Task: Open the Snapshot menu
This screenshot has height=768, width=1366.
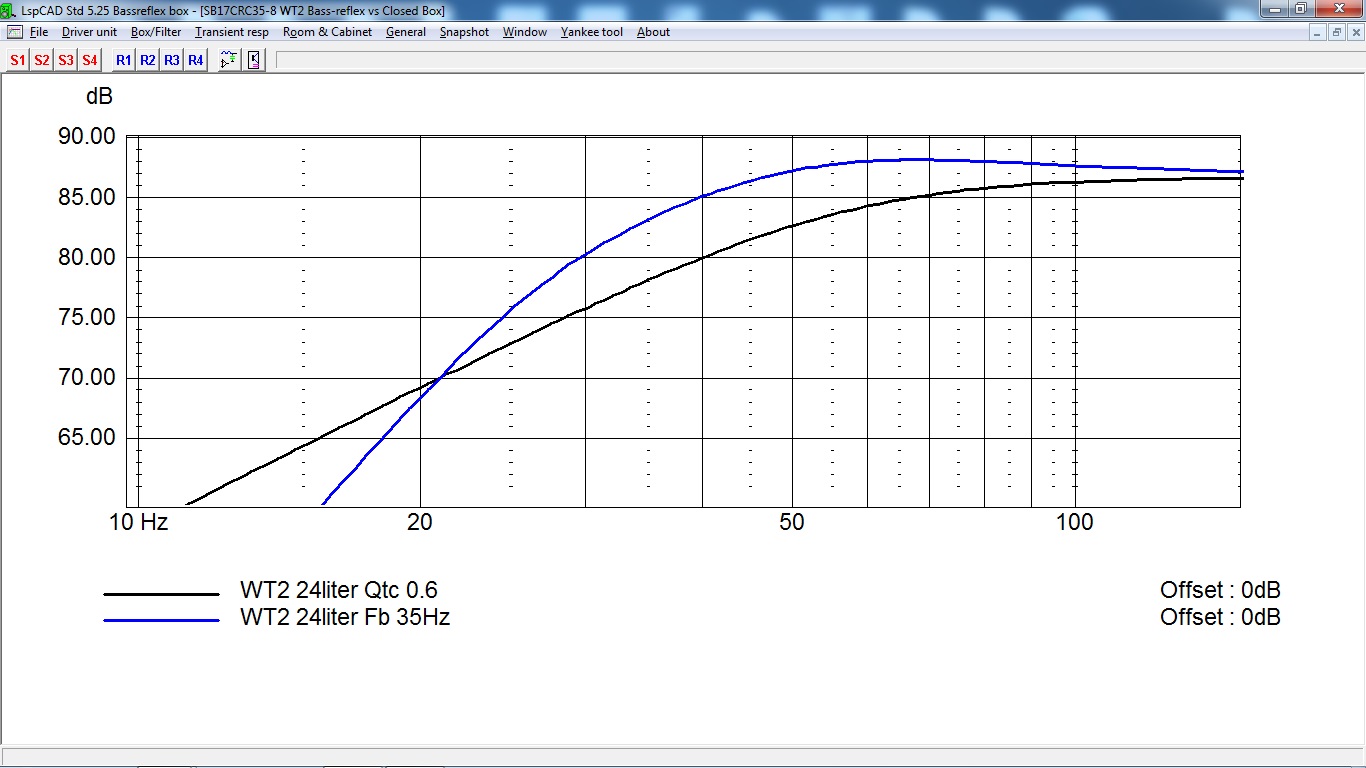Action: pyautogui.click(x=464, y=32)
